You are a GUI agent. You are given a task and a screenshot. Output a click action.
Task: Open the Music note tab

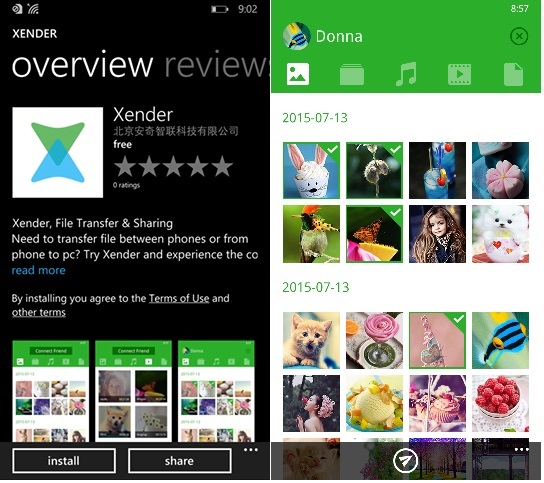pyautogui.click(x=406, y=74)
